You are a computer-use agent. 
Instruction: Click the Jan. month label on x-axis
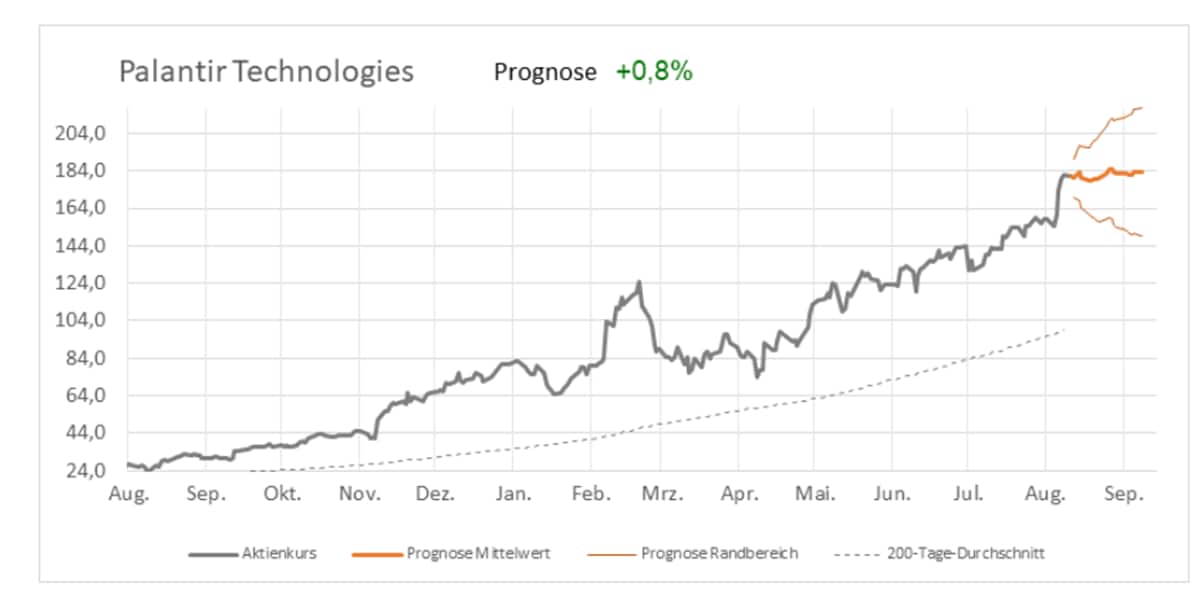(513, 494)
